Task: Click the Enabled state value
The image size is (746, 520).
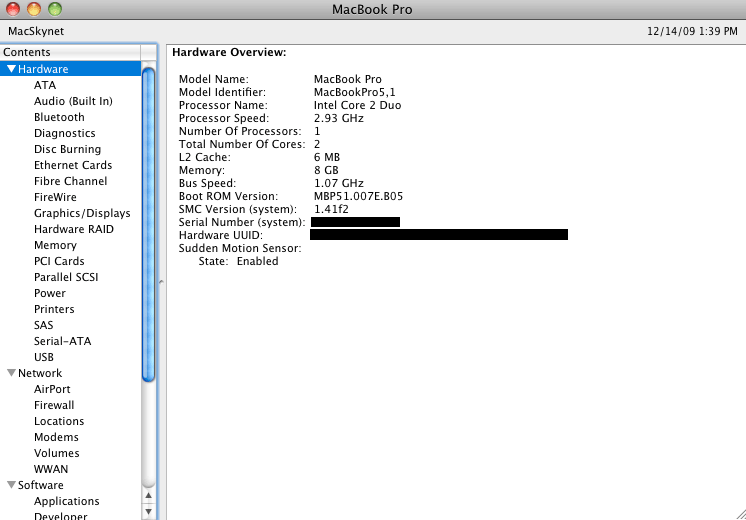Action: coord(257,261)
